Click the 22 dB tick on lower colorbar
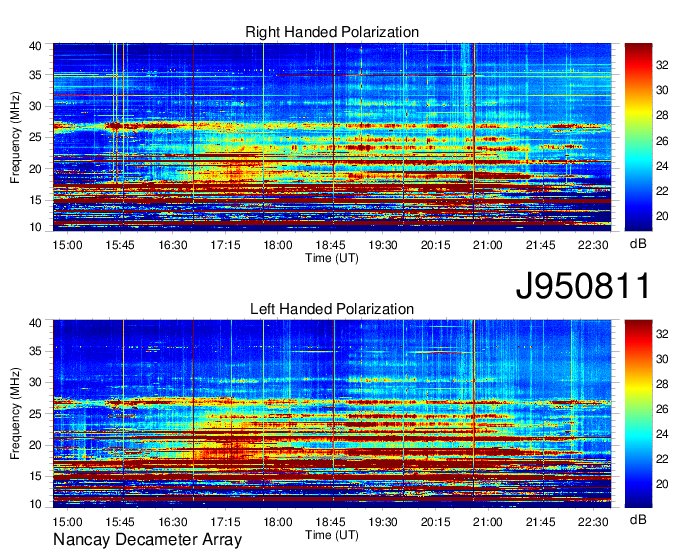Screen dimensions: 680x552 [x=662, y=459]
